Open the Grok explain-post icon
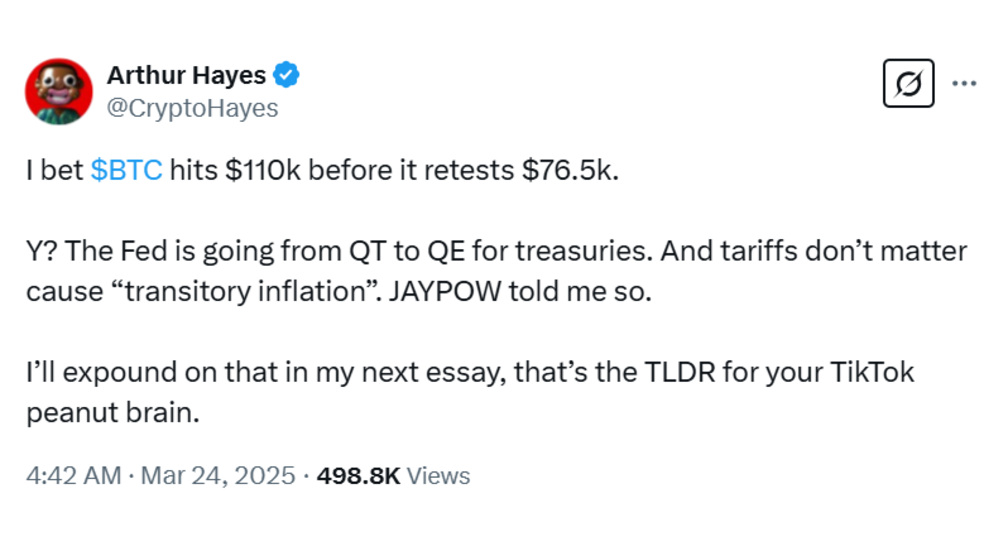The width and height of the screenshot is (984, 554). 908,83
